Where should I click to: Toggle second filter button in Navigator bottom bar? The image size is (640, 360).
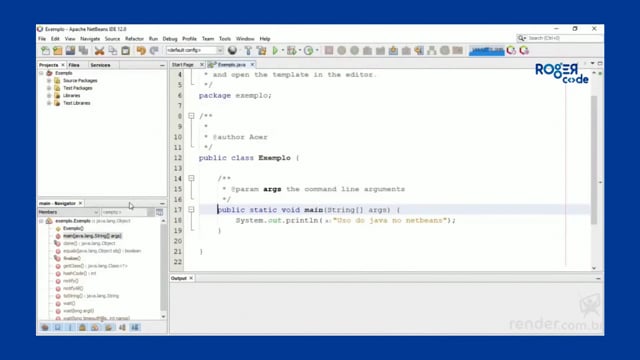tap(58, 327)
